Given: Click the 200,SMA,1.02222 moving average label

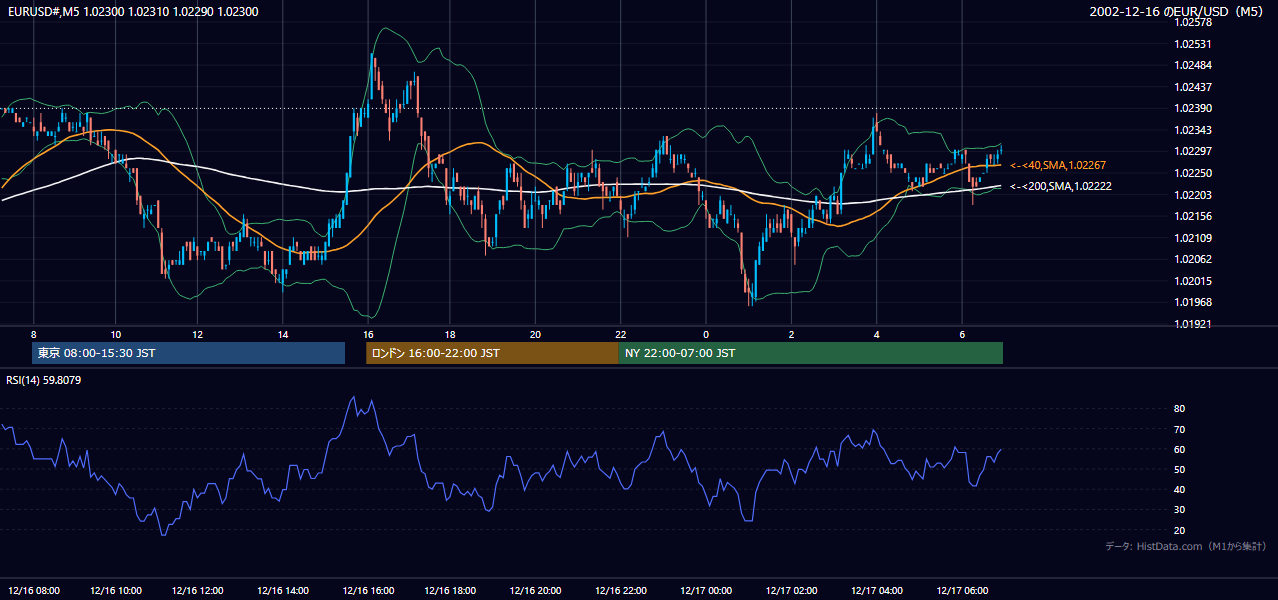Looking at the screenshot, I should point(1060,186).
